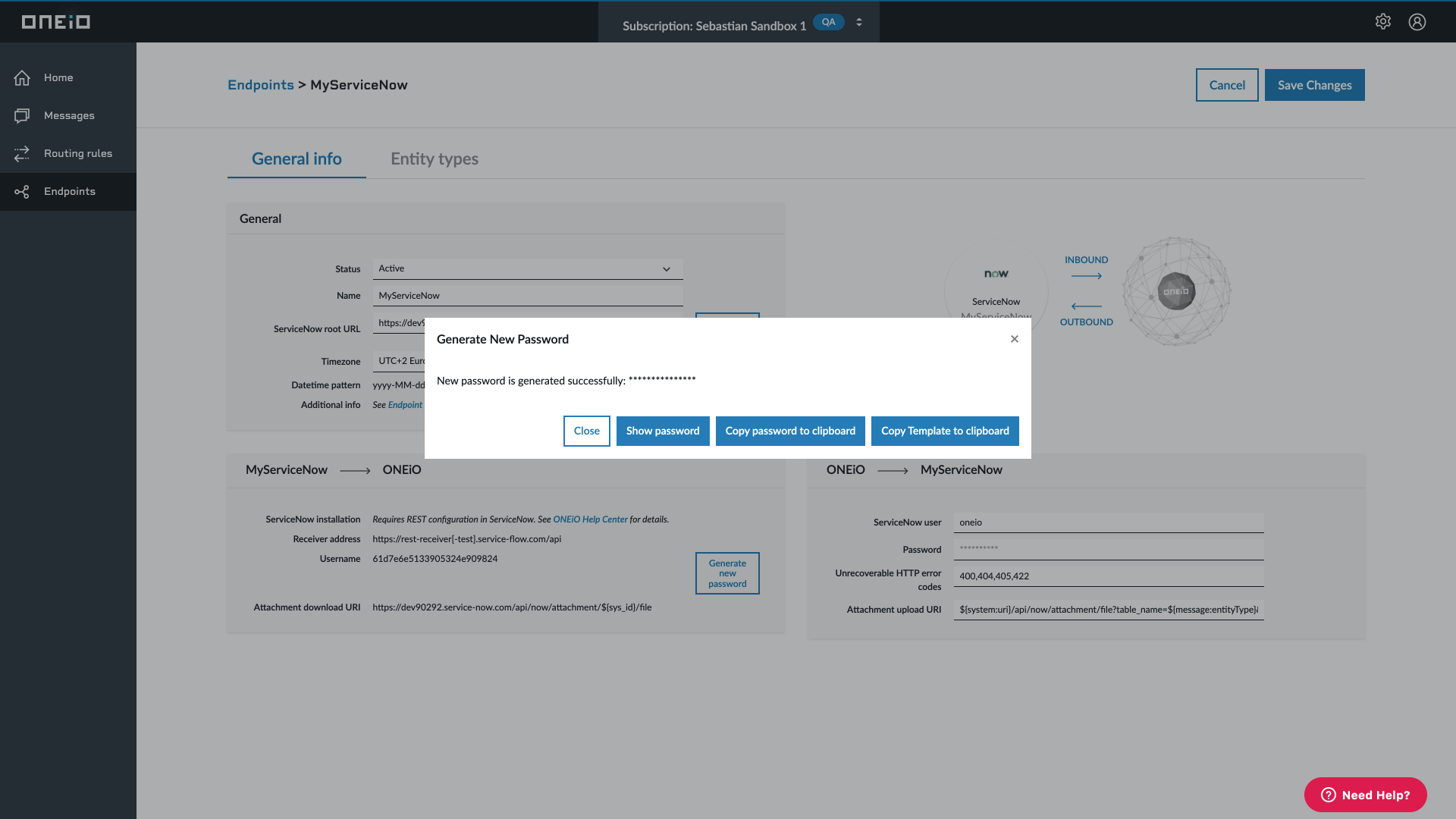Click Copy Template to clipboard
The height and width of the screenshot is (819, 1456).
coord(945,431)
